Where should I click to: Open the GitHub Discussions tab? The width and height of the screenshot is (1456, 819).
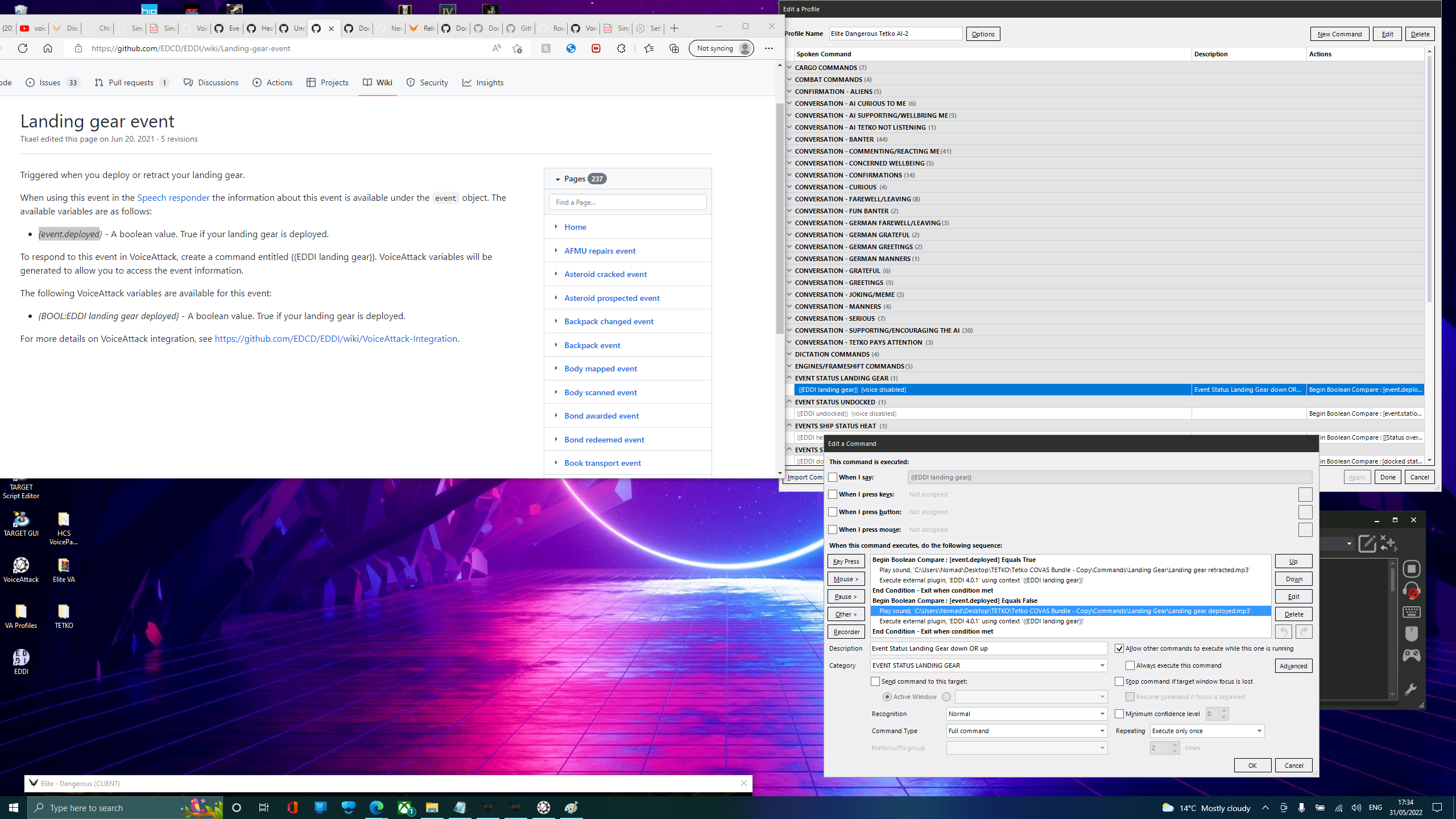[x=211, y=82]
